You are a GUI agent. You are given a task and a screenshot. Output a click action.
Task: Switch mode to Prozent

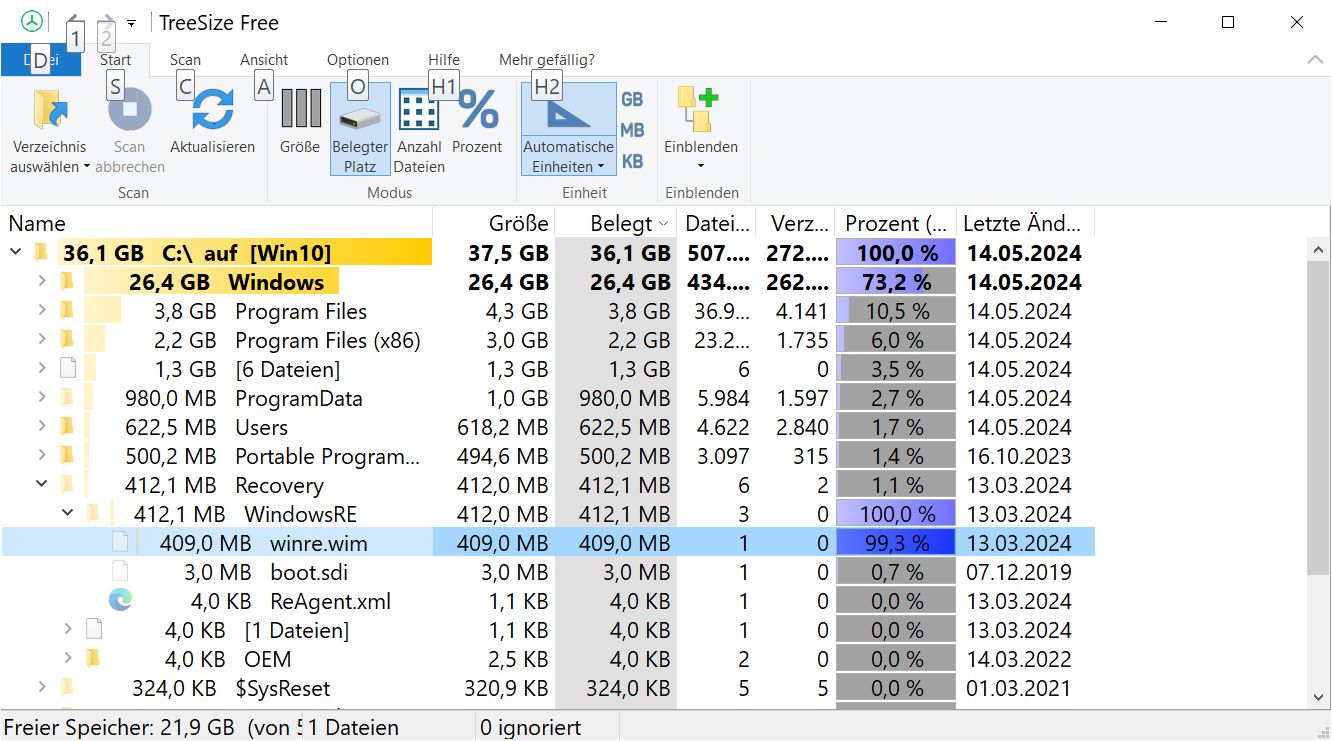coord(477,121)
